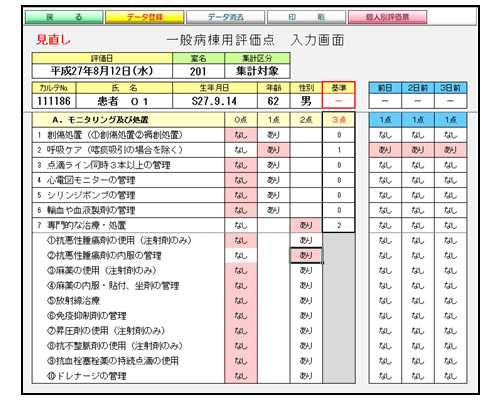This screenshot has height=400, width=500.
Task: Open the pink 個人別評価票 button
Action: [387, 17]
